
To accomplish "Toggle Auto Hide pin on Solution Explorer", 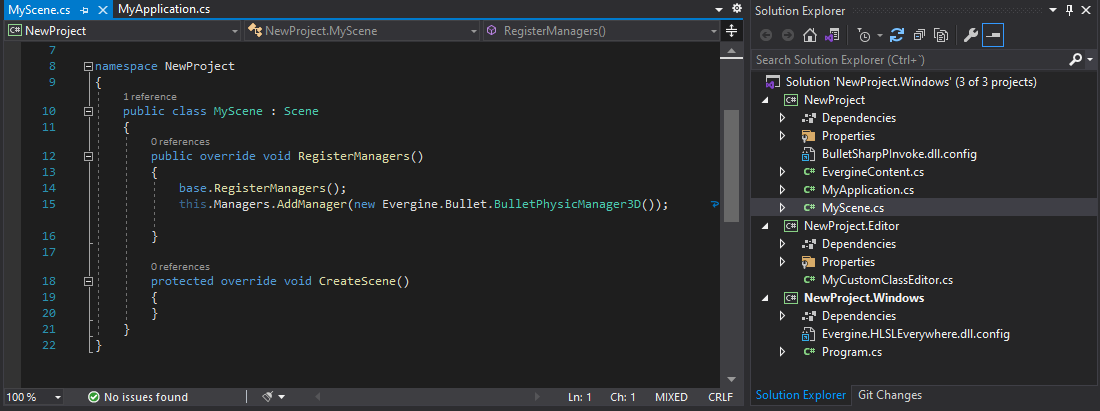I will click(x=1070, y=10).
